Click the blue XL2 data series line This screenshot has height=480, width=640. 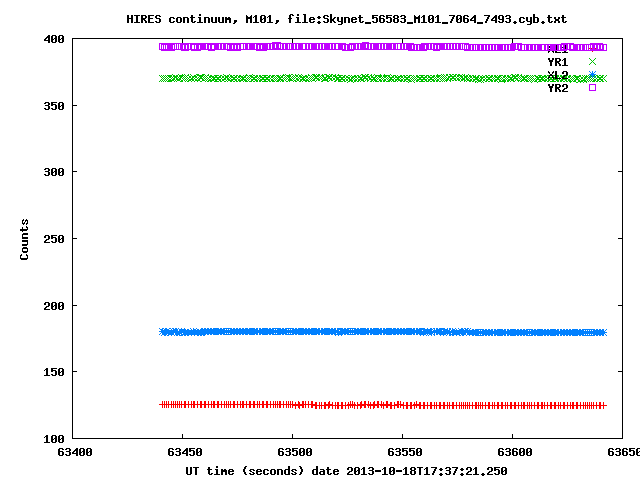click(383, 332)
